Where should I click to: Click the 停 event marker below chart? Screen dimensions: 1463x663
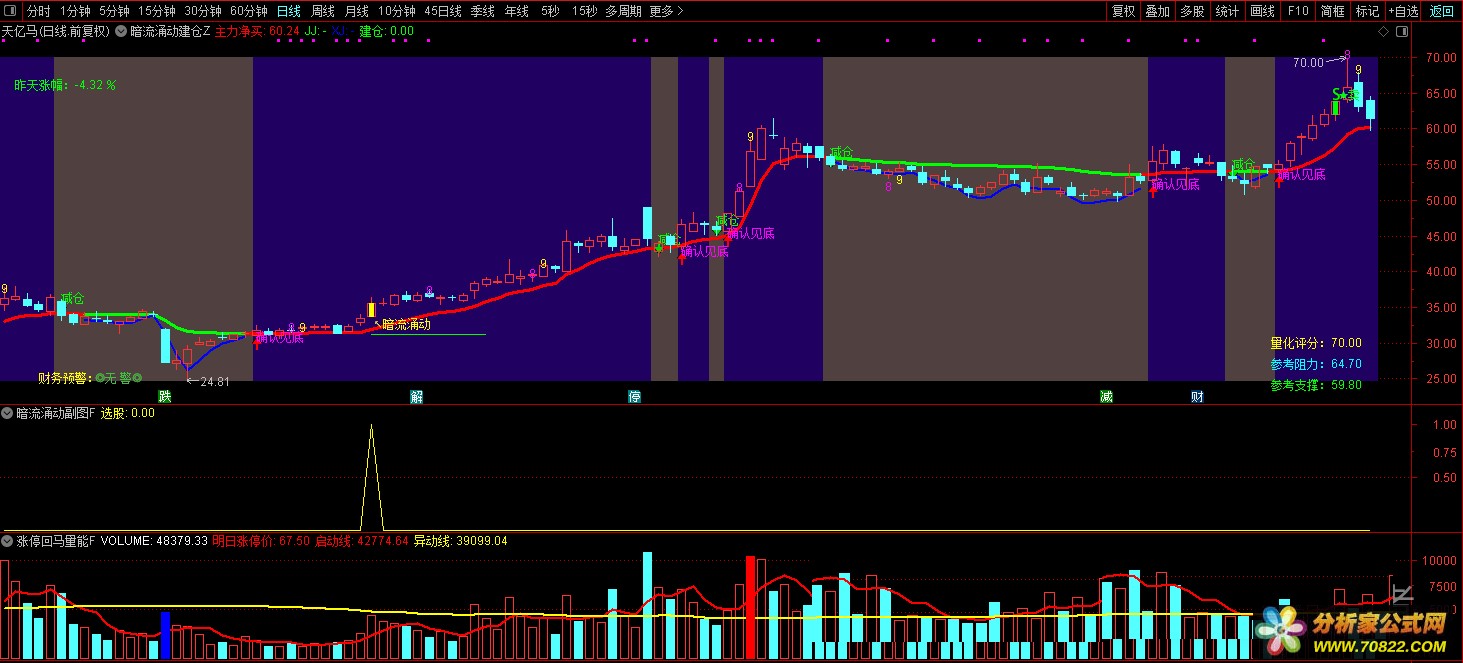[x=634, y=396]
